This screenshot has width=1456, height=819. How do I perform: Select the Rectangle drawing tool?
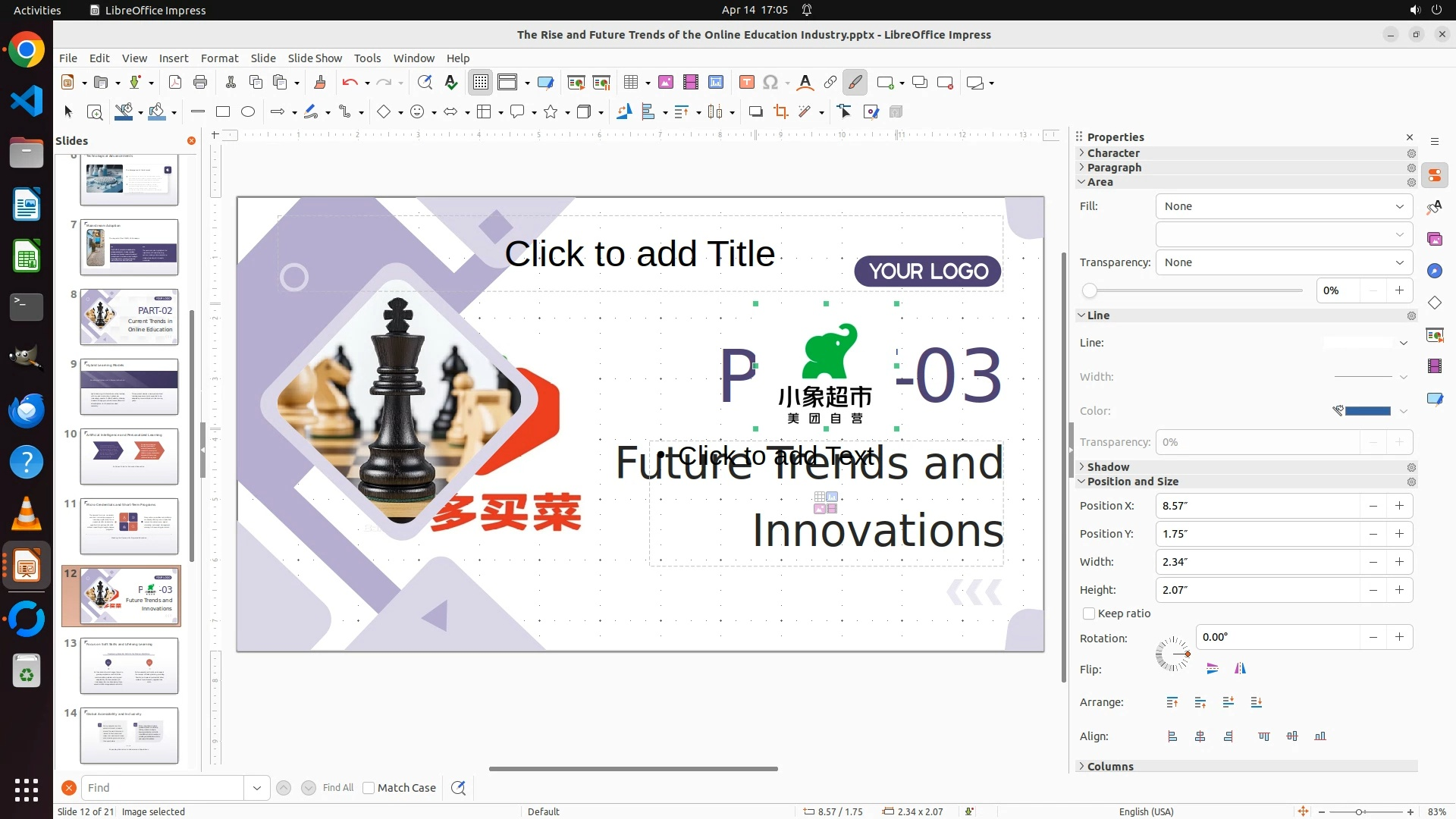coord(223,112)
